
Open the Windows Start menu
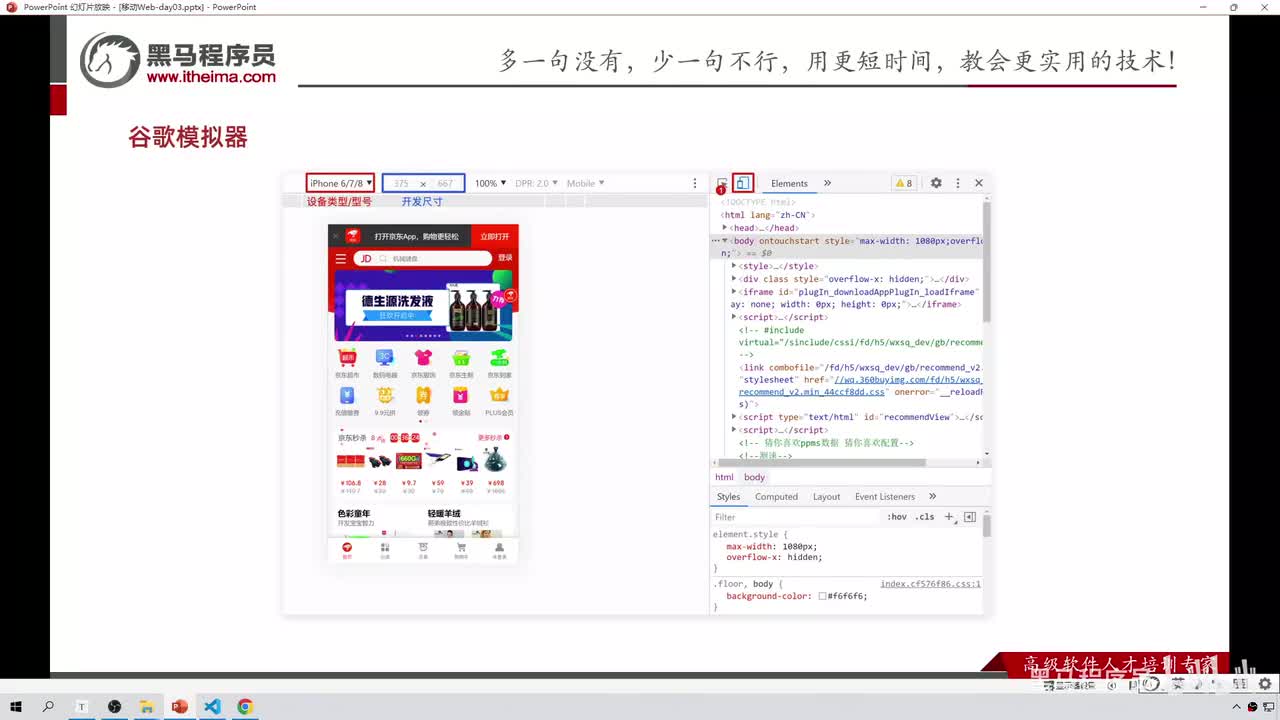point(16,707)
